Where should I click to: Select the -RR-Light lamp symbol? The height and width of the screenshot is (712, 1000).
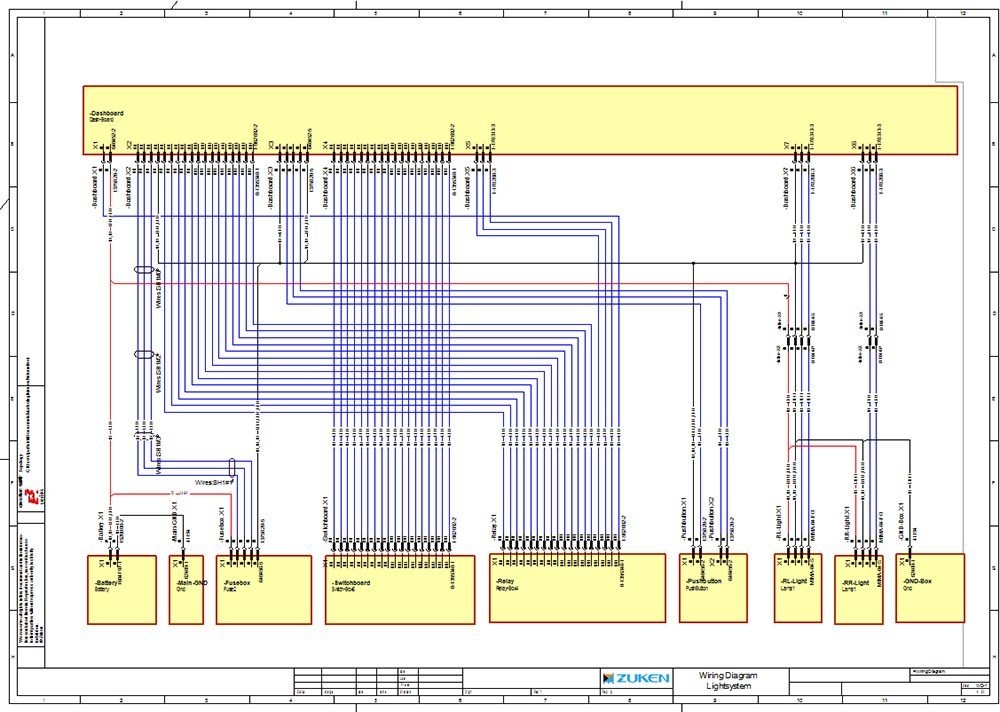click(x=860, y=590)
